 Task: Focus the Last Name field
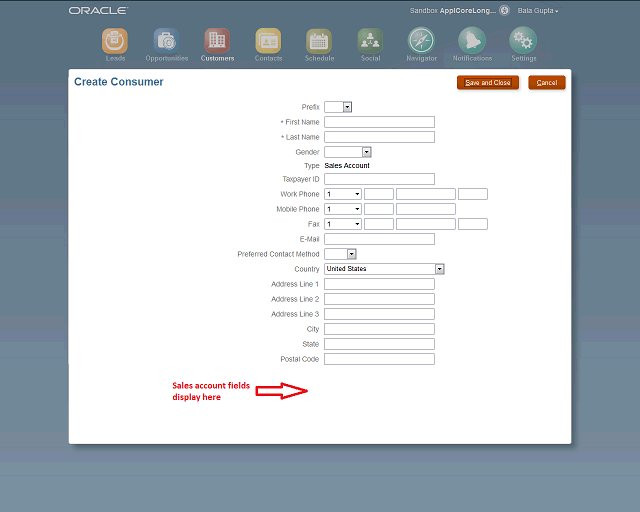379,137
